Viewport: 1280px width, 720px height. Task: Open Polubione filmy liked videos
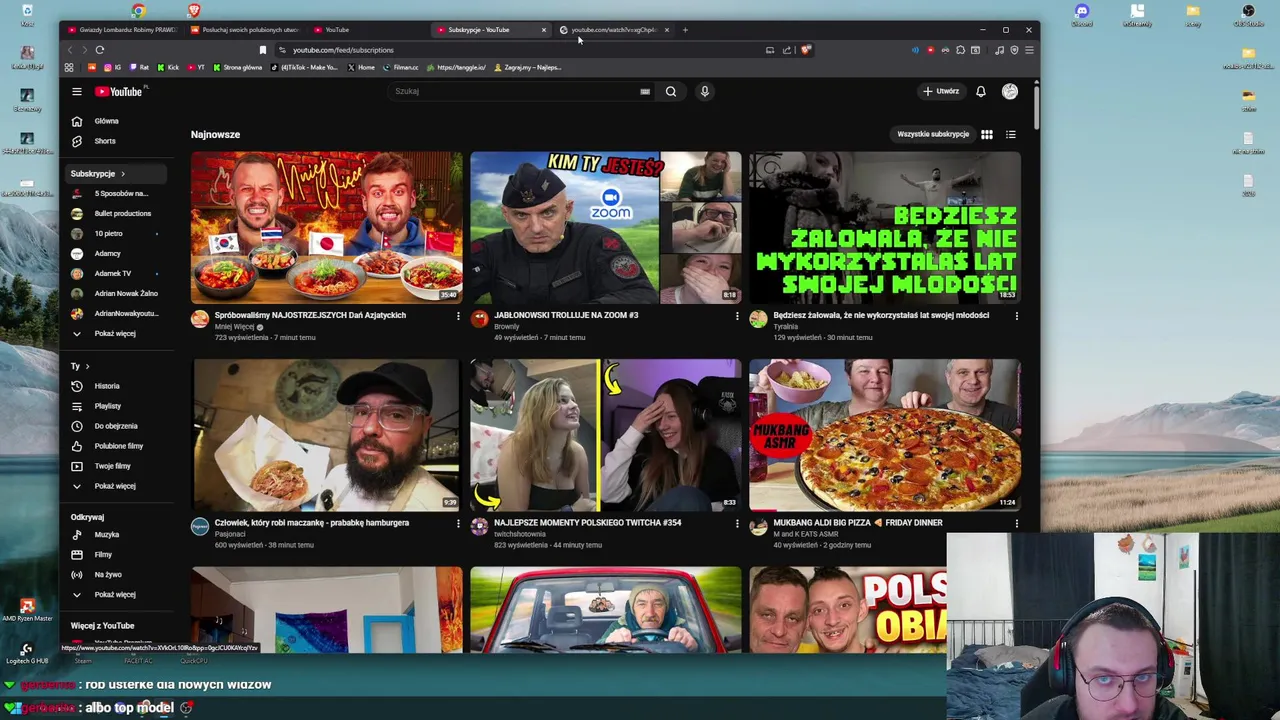click(x=115, y=446)
